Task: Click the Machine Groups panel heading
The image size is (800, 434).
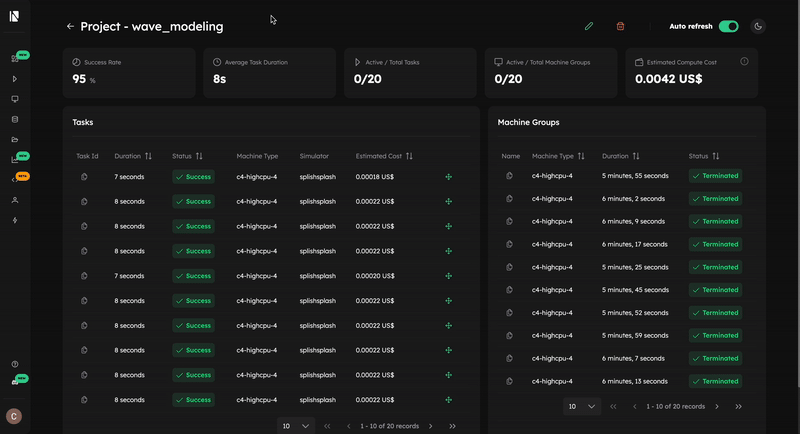Action: (528, 122)
